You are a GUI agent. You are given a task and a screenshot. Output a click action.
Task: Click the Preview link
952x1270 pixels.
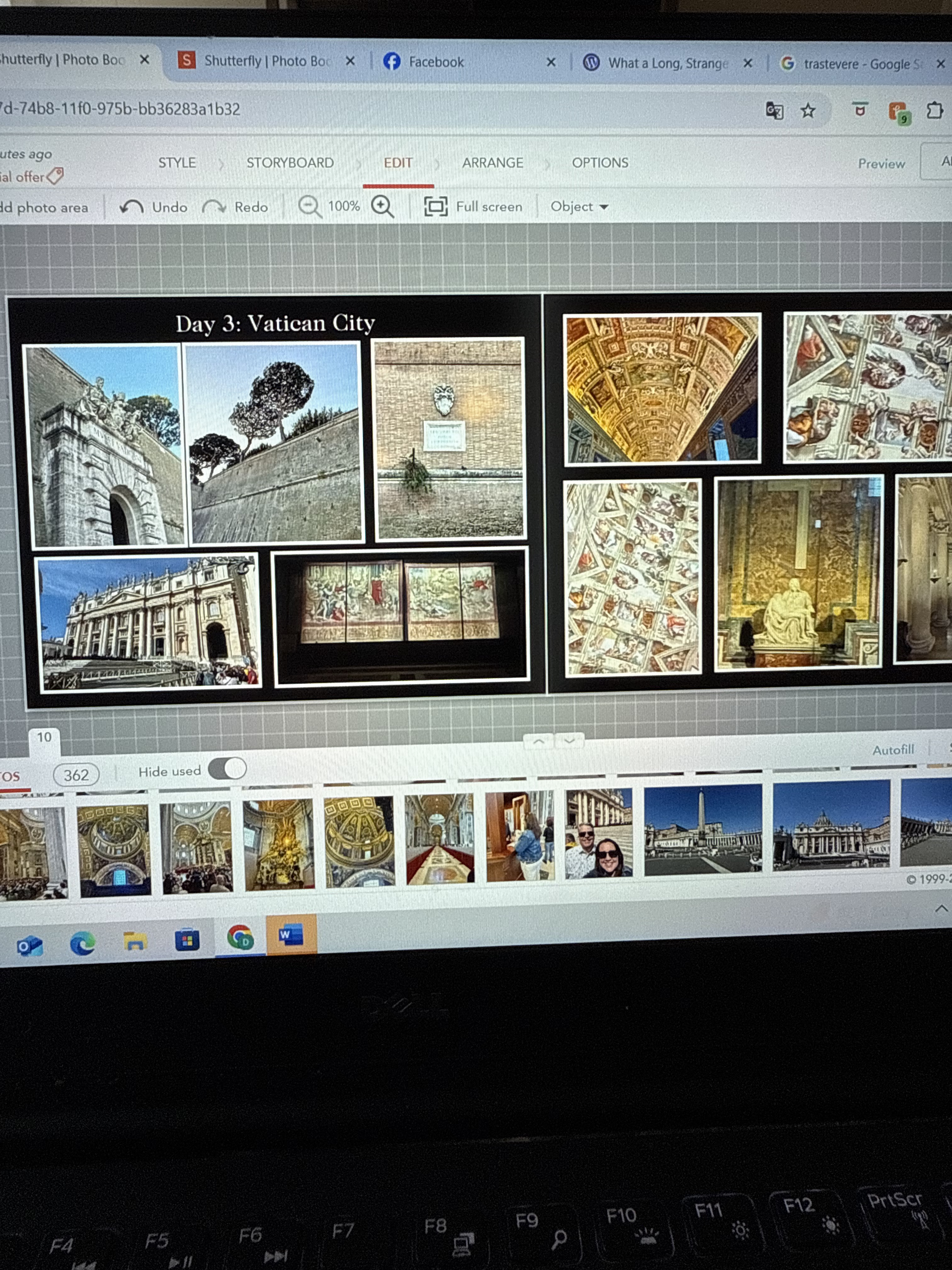881,163
